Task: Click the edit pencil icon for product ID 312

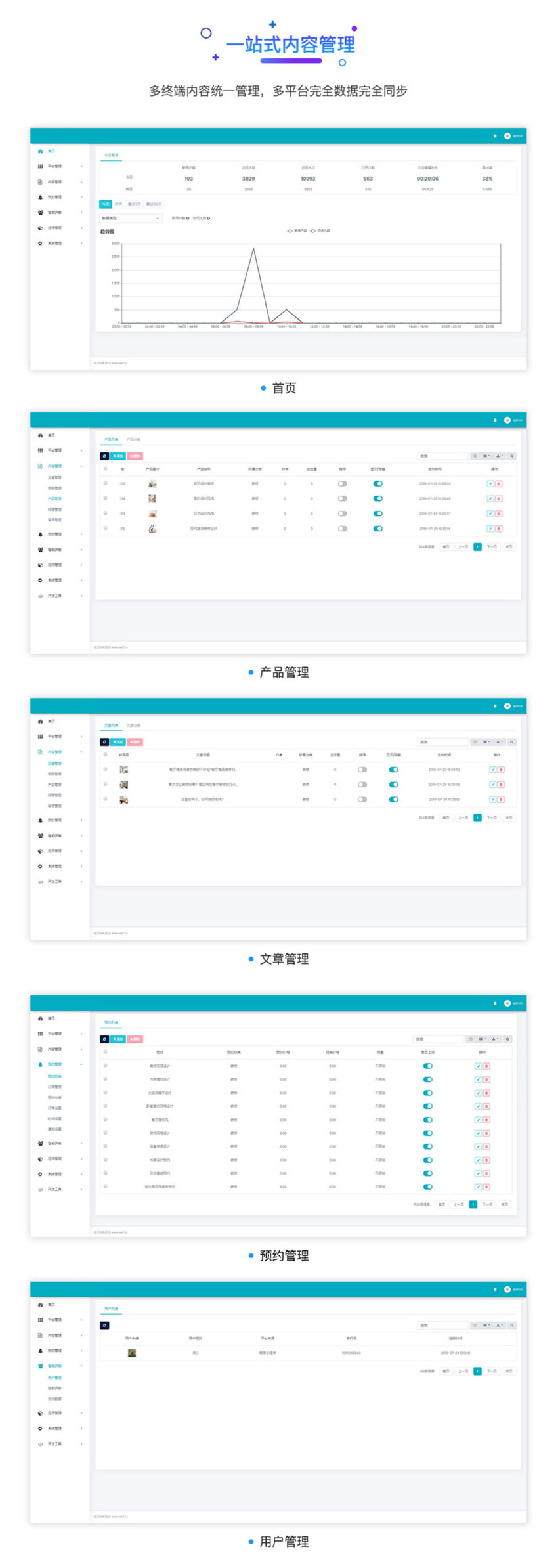Action: (490, 529)
